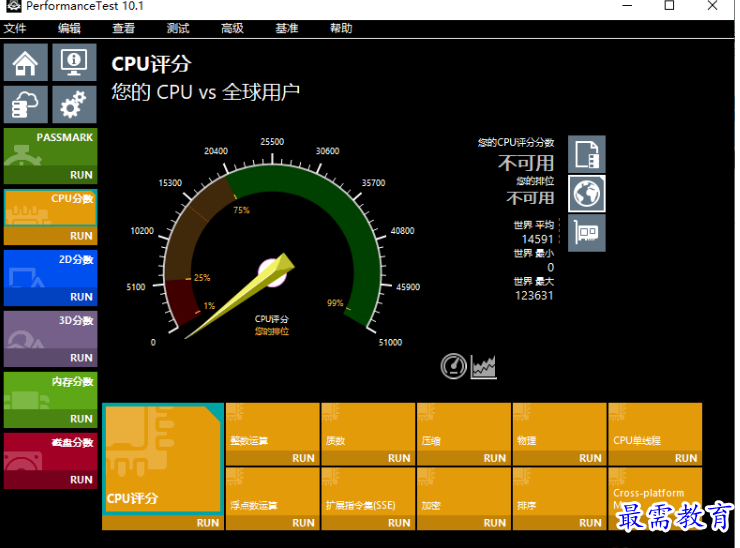This screenshot has height=548, width=740.
Task: Switch to the gauge dial view icon
Action: pyautogui.click(x=454, y=366)
